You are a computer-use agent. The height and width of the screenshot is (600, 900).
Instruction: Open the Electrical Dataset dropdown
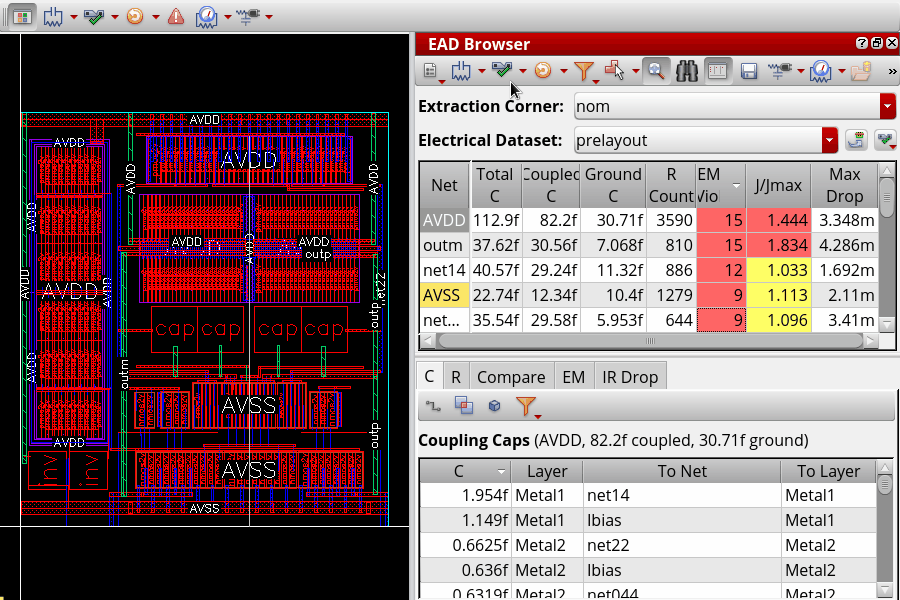[829, 140]
